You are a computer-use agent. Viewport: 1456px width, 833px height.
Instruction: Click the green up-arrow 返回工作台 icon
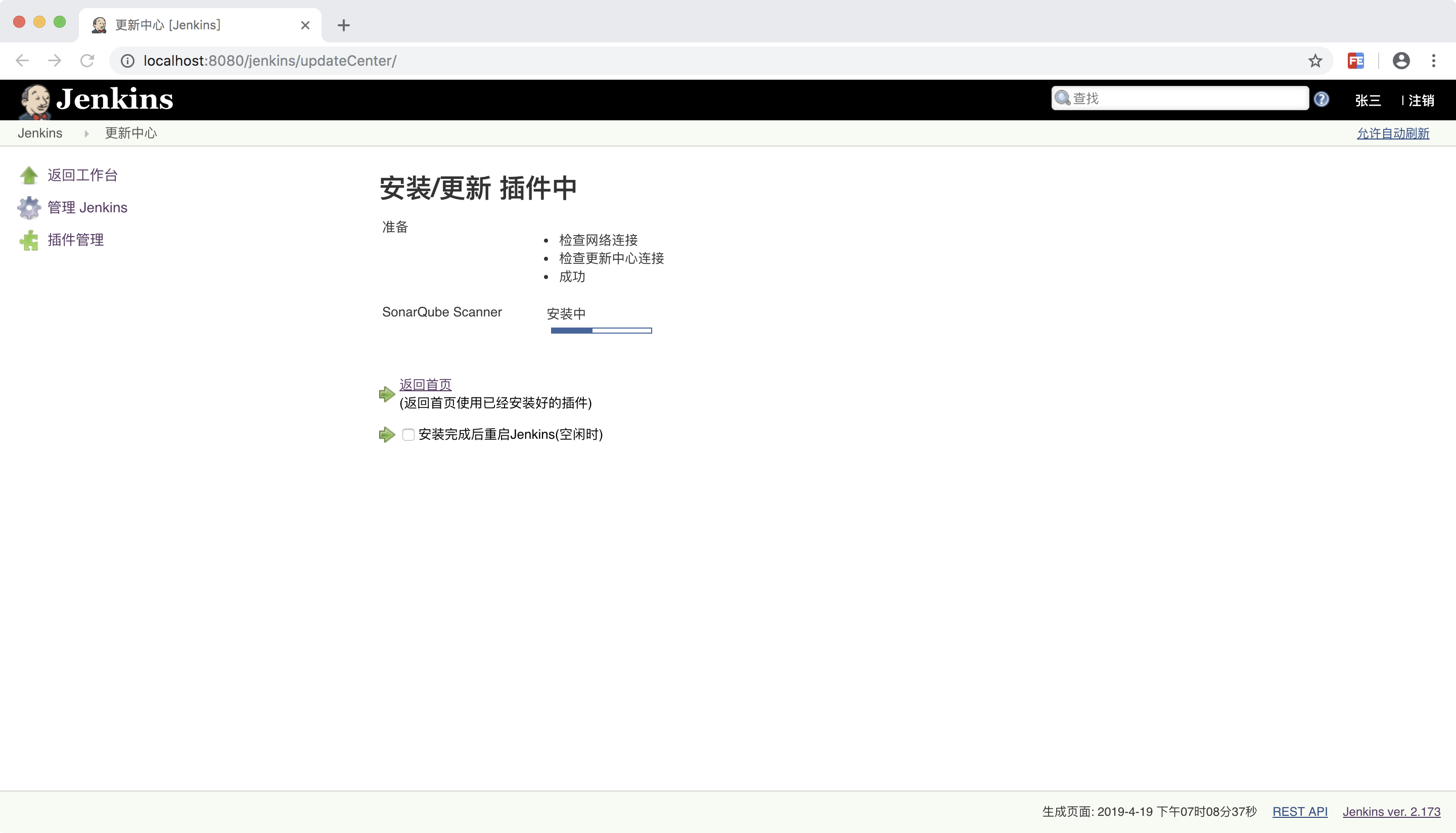tap(29, 175)
